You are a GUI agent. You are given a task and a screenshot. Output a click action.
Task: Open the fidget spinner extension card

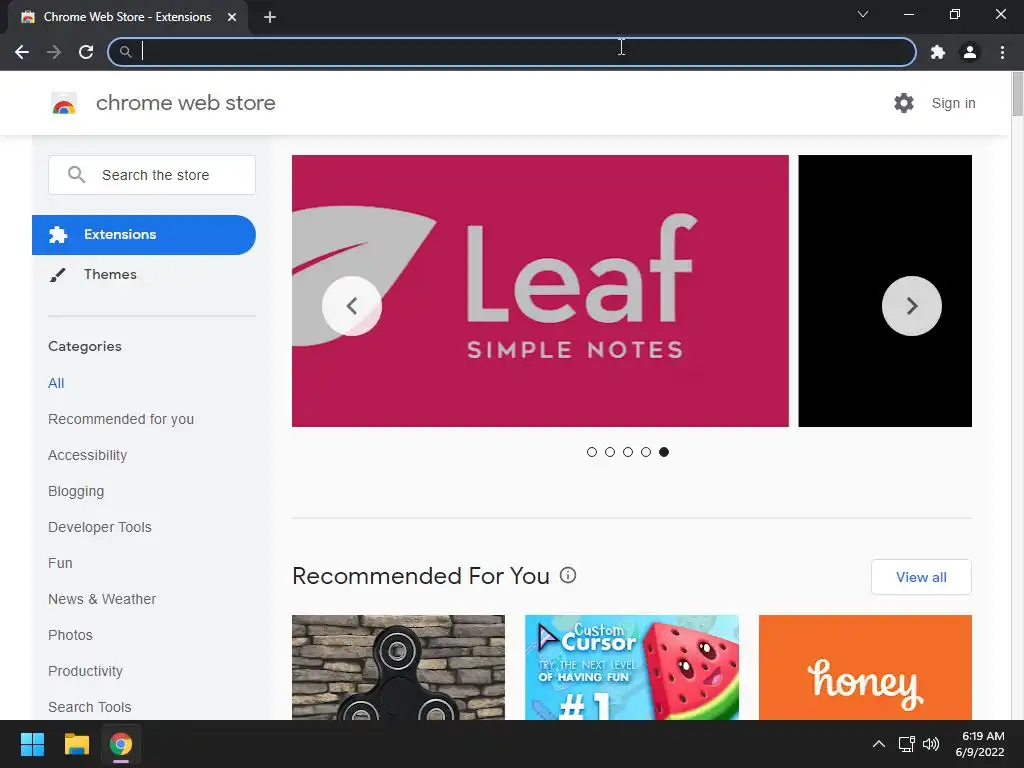pyautogui.click(x=398, y=667)
